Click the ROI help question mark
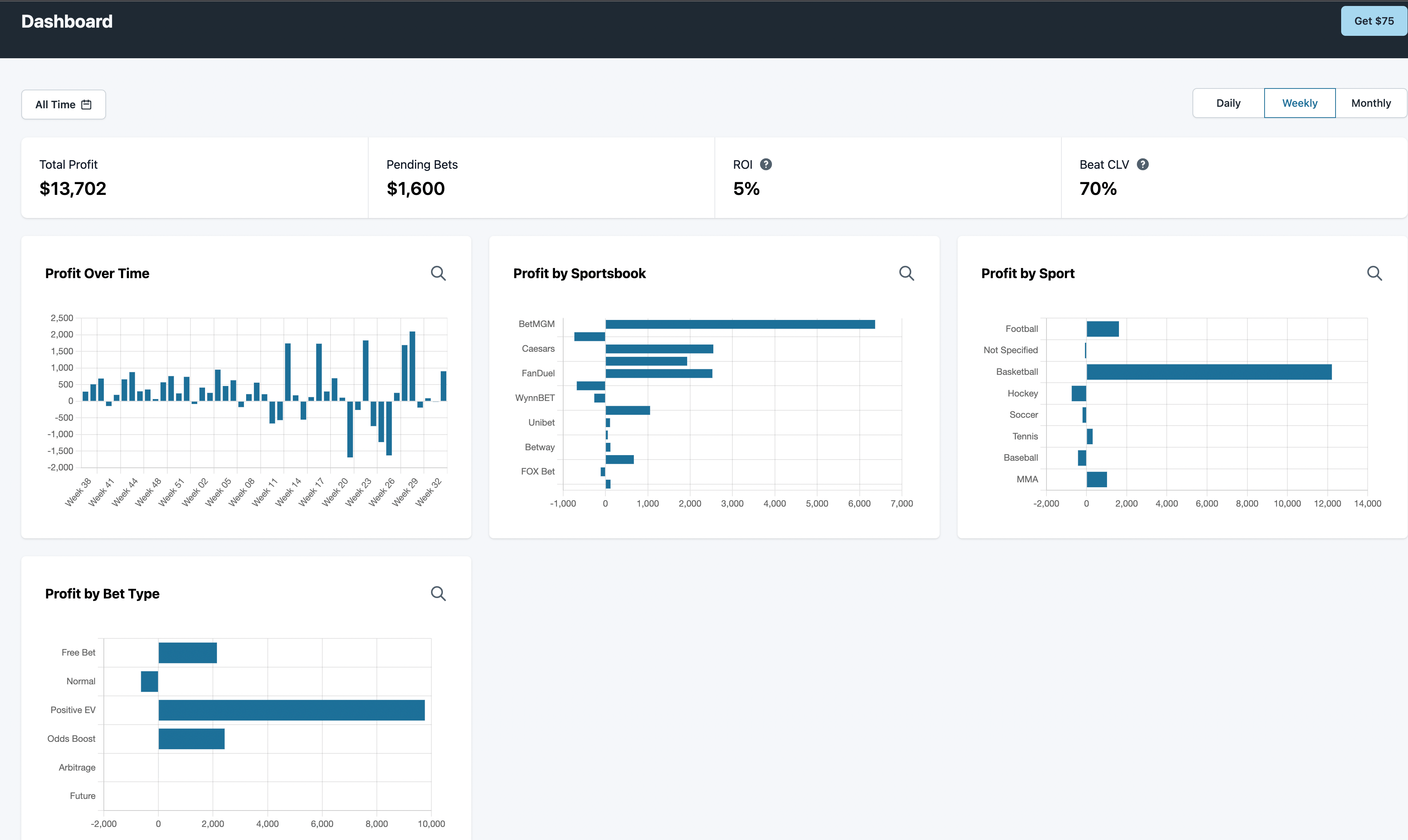Viewport: 1408px width, 840px height. point(765,164)
